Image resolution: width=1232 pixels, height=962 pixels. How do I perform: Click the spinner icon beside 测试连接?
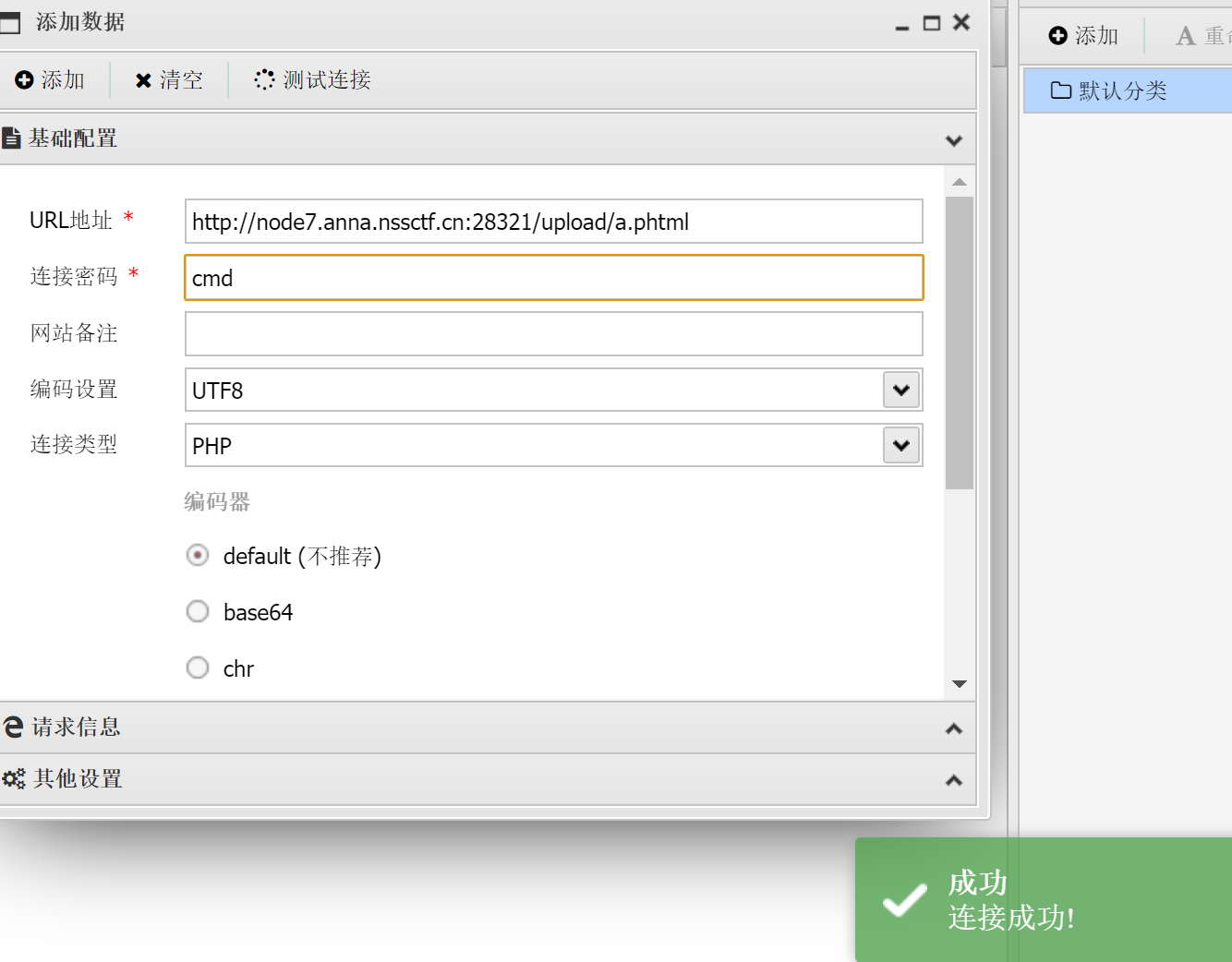pos(264,80)
